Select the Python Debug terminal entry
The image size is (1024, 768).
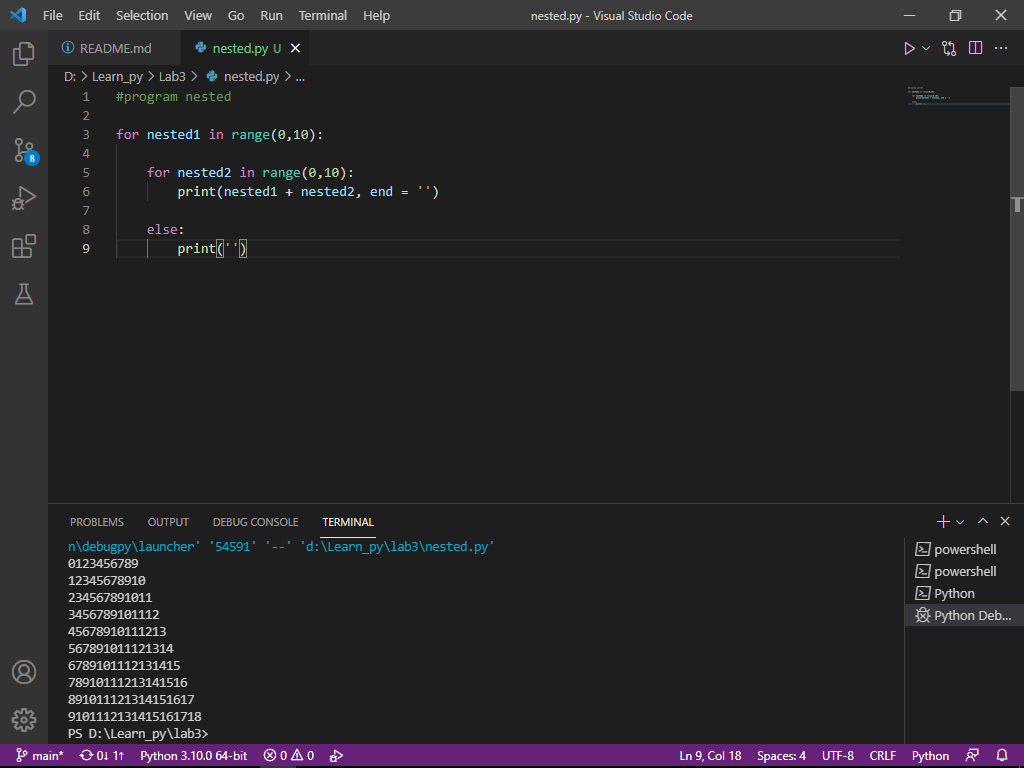[x=964, y=615]
